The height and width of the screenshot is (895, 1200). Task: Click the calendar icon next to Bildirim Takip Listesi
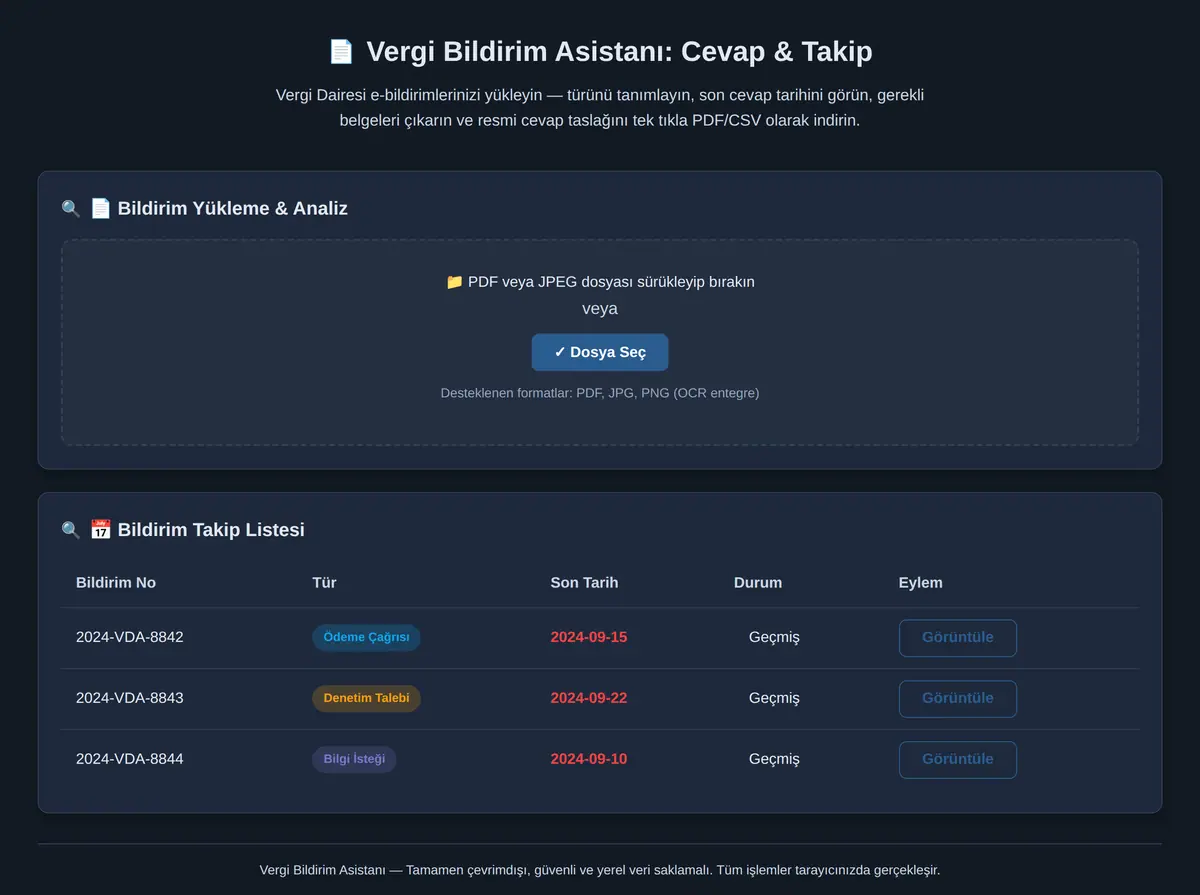(100, 529)
